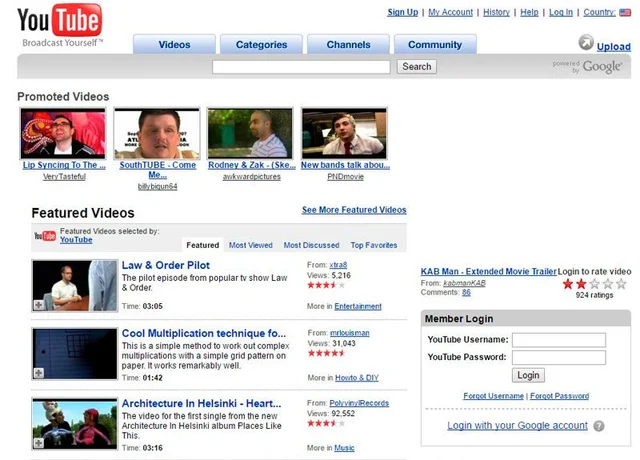Open kabmanKAB uploader link
640x460 pixels.
click(x=464, y=283)
